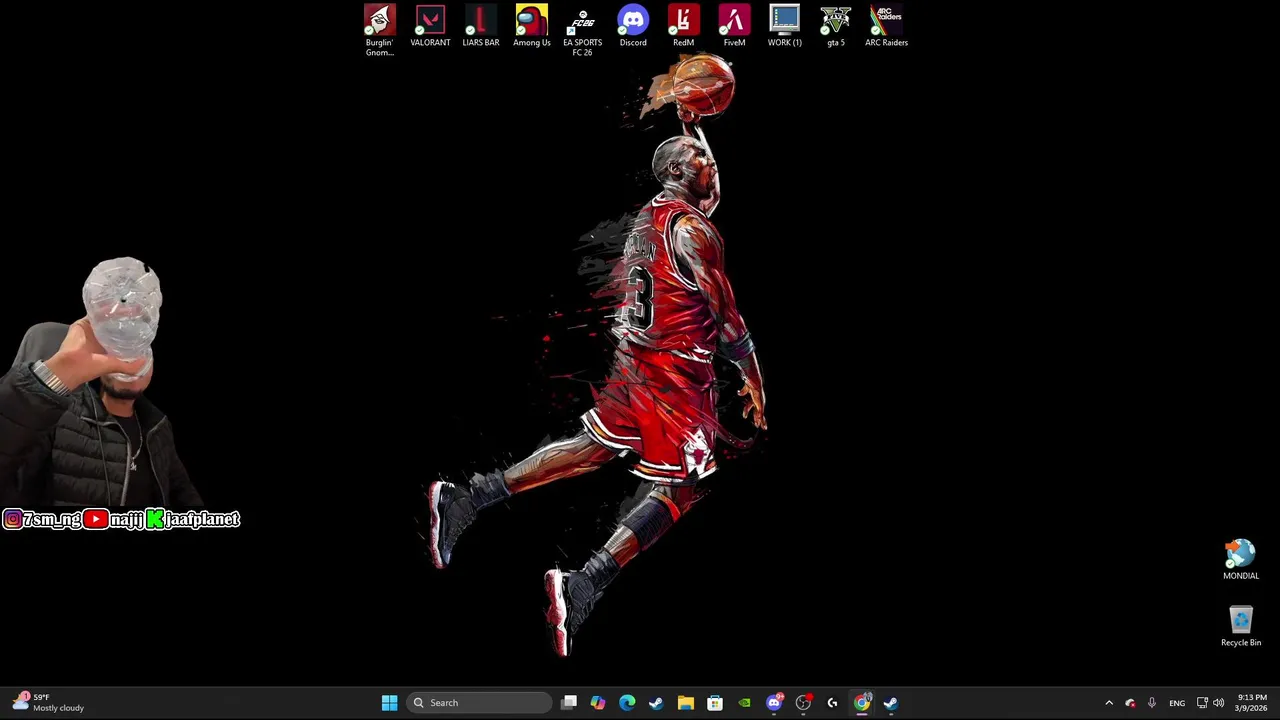Open the OneDrive tray icon with red error badge
Image resolution: width=1280 pixels, height=720 pixels.
coord(1130,703)
